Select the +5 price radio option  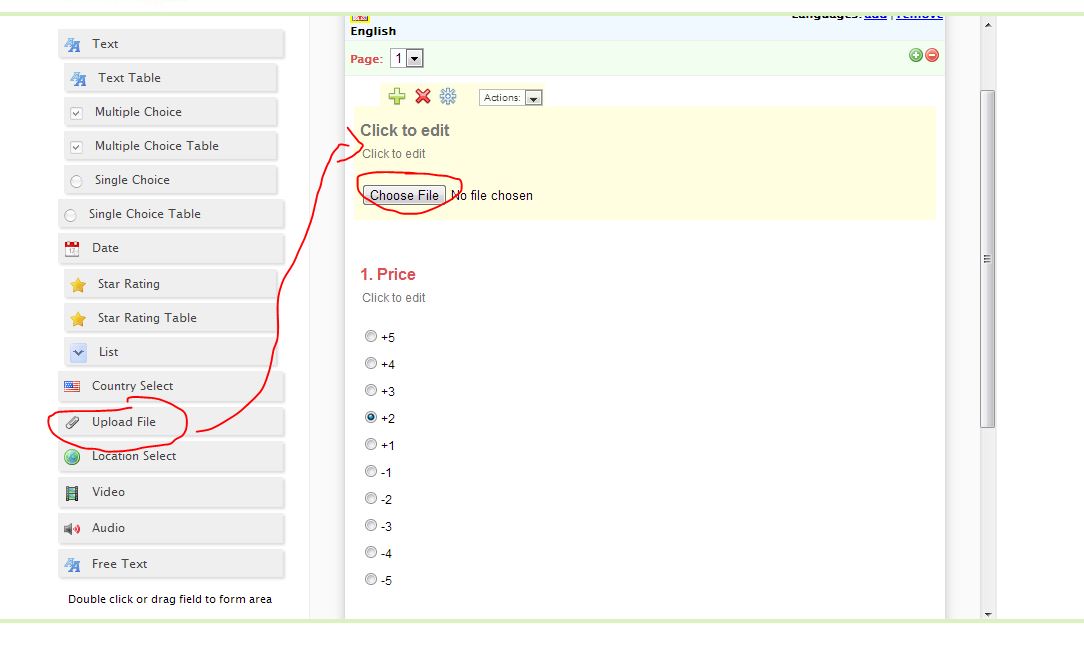[371, 337]
